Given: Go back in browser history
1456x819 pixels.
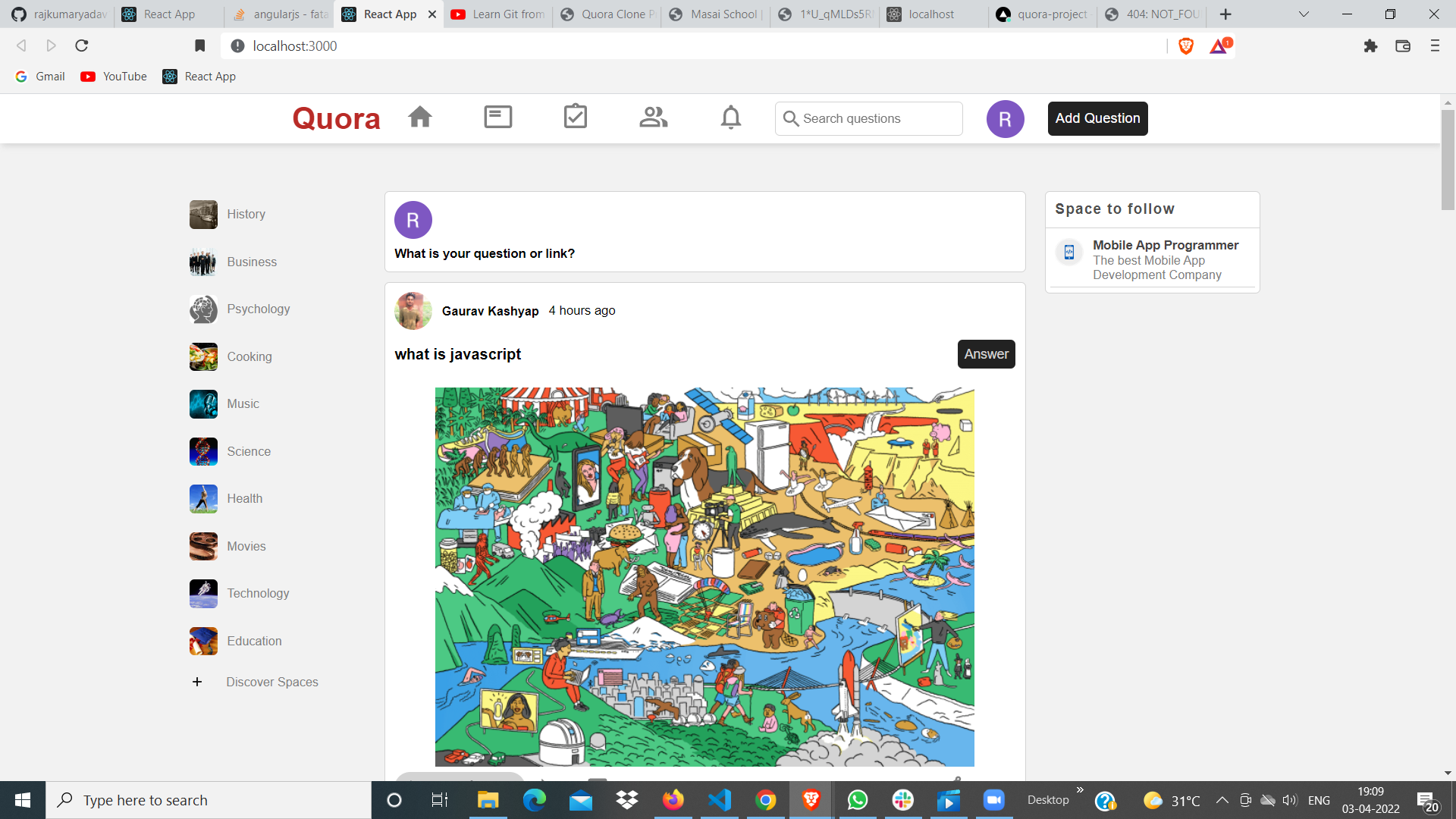Looking at the screenshot, I should pyautogui.click(x=21, y=45).
